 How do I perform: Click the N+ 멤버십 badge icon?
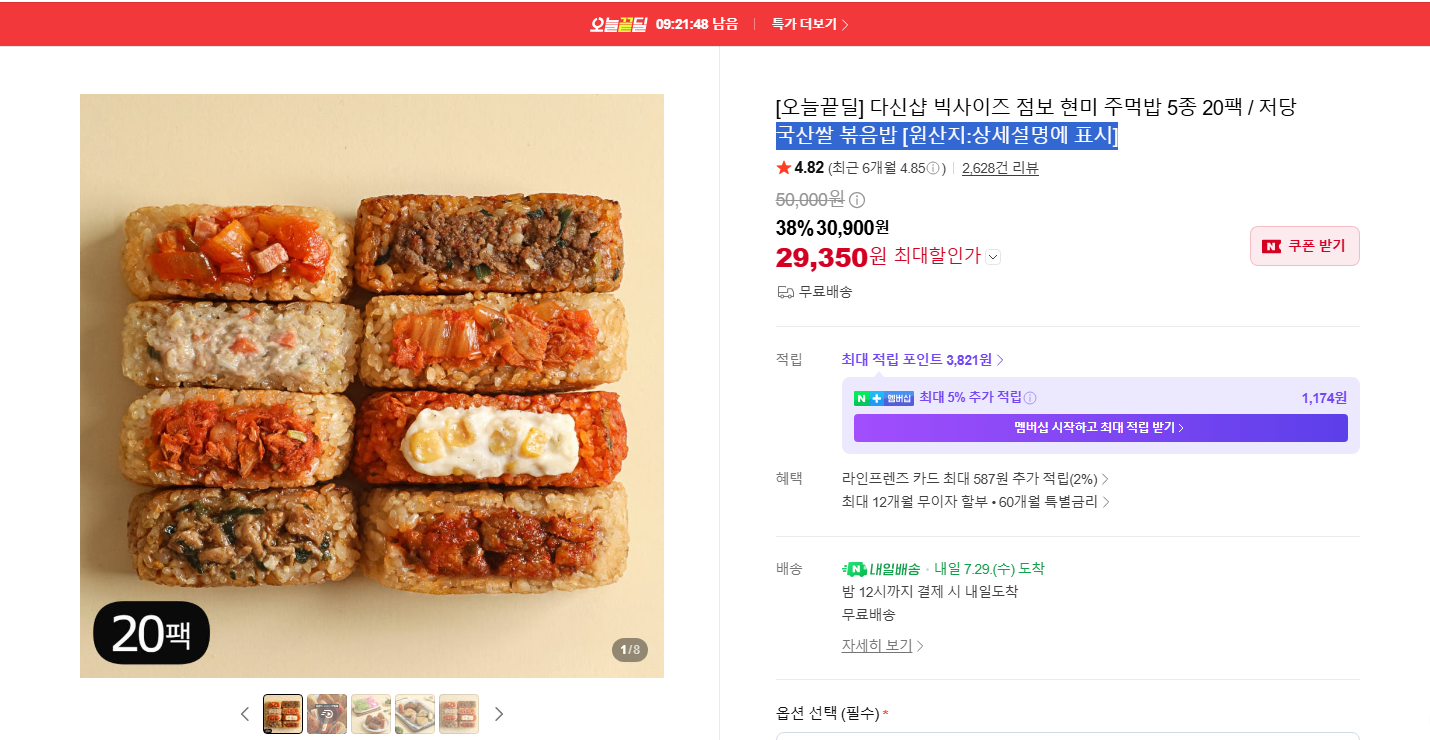(x=884, y=398)
